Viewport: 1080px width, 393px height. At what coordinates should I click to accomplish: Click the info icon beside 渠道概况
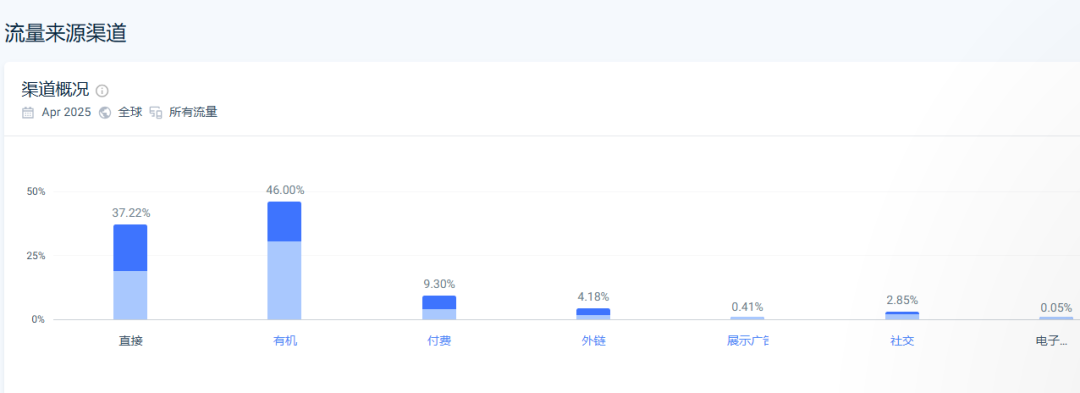point(102,91)
